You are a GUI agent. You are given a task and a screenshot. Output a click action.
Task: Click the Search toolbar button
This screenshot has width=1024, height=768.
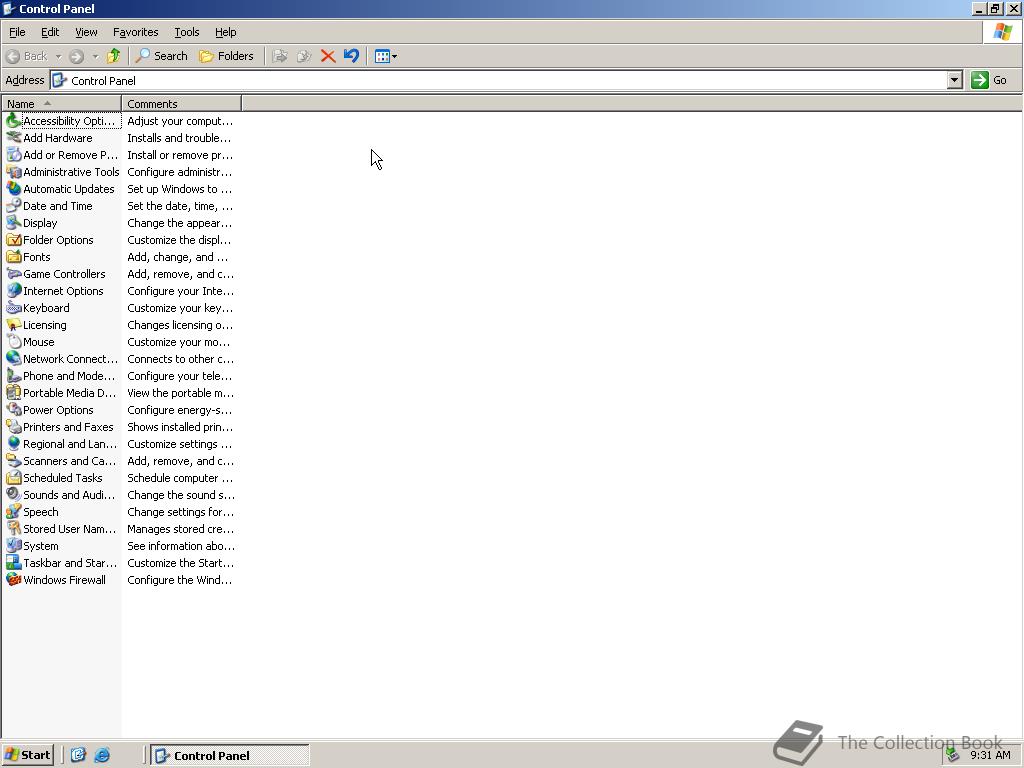point(161,56)
